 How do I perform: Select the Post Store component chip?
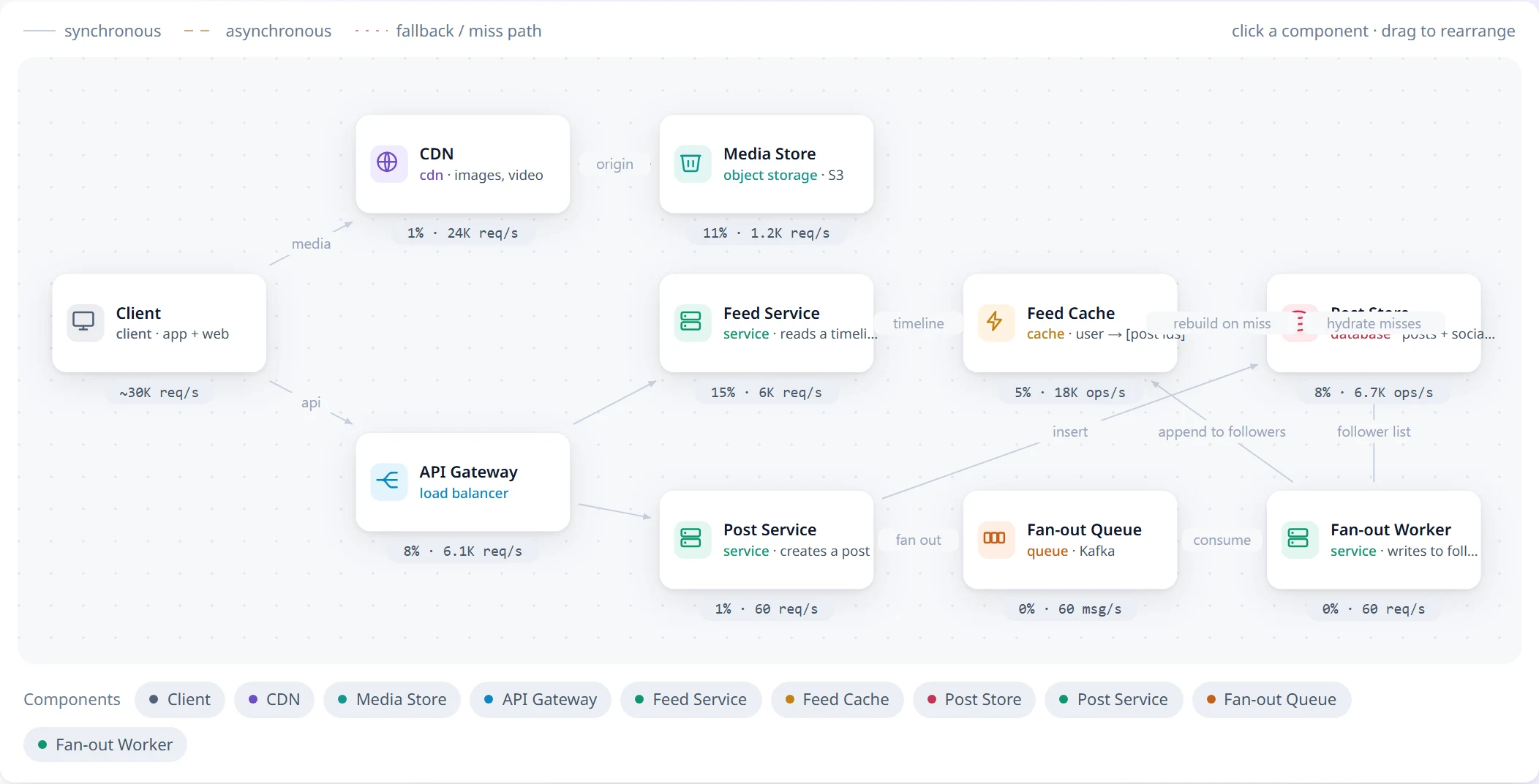coord(974,699)
